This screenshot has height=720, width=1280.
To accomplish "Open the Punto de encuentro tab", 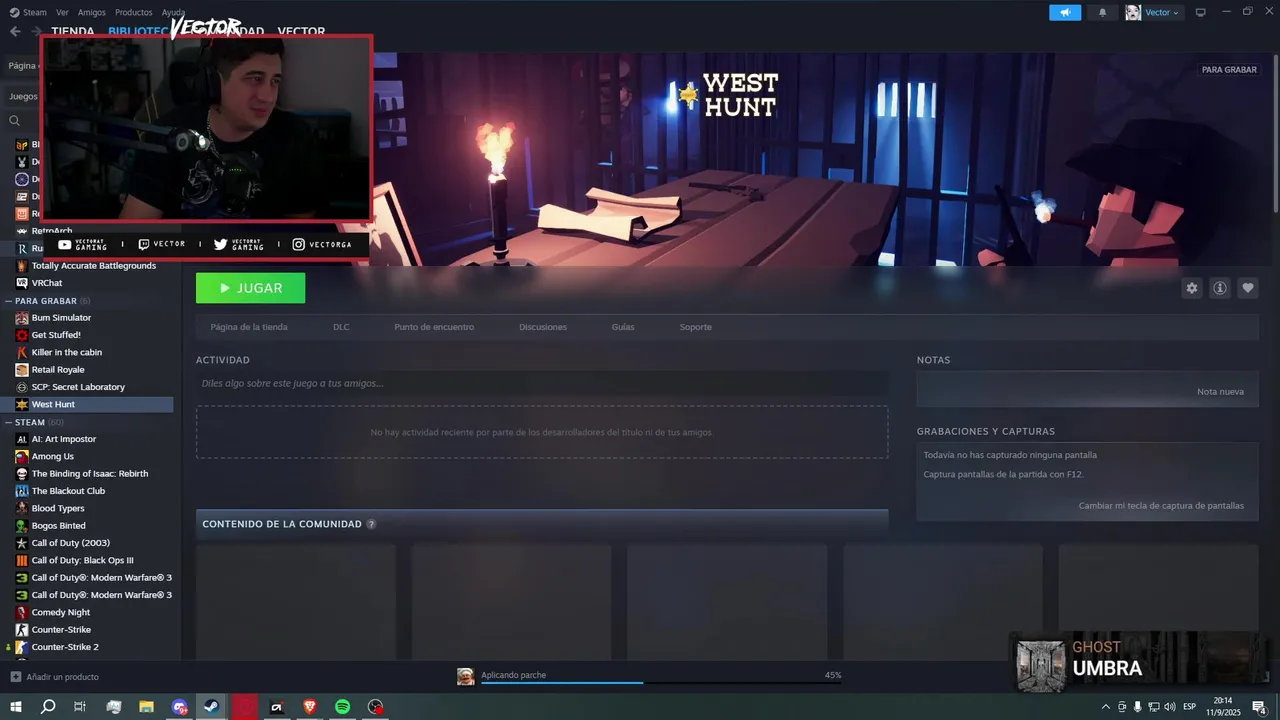I will coord(434,327).
